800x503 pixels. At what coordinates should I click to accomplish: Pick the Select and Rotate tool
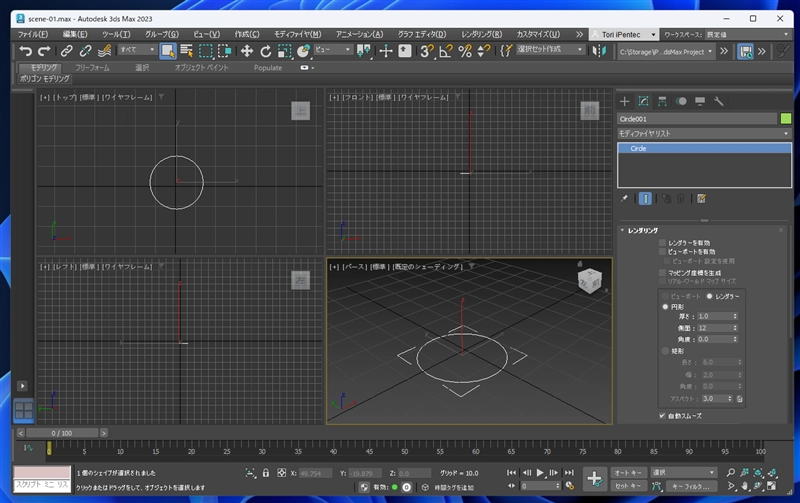coord(266,51)
